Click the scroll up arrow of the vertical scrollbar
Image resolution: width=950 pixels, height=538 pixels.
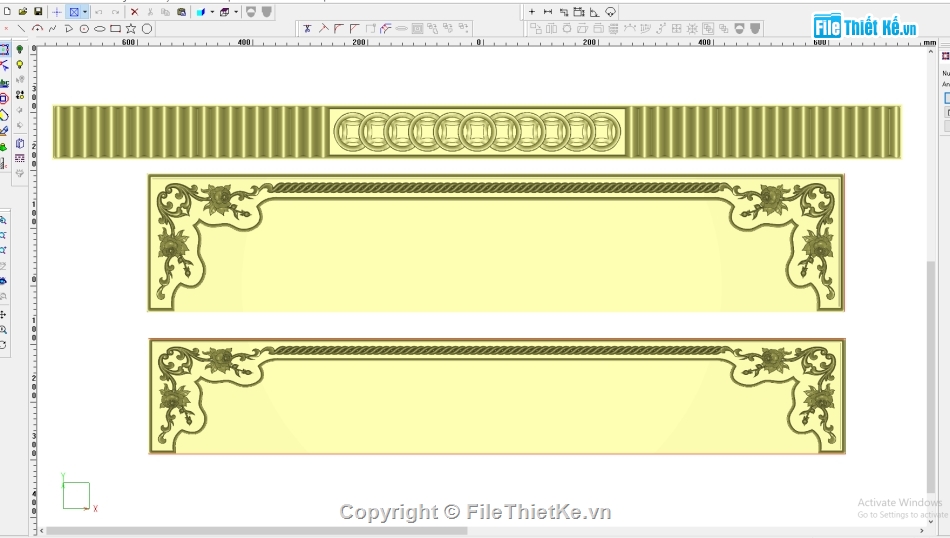pos(931,52)
